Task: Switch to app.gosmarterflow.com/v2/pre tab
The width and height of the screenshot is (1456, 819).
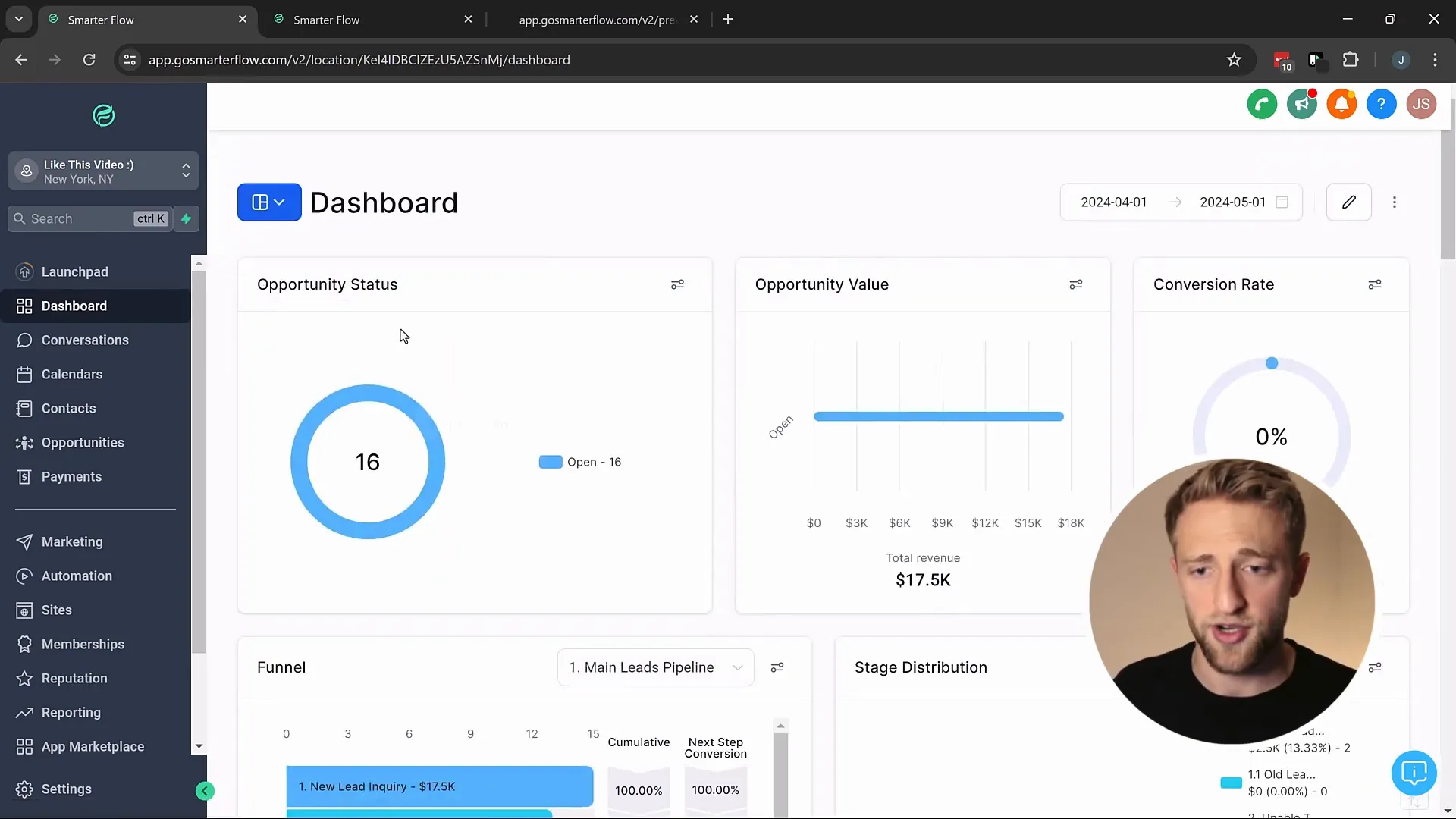Action: (599, 20)
